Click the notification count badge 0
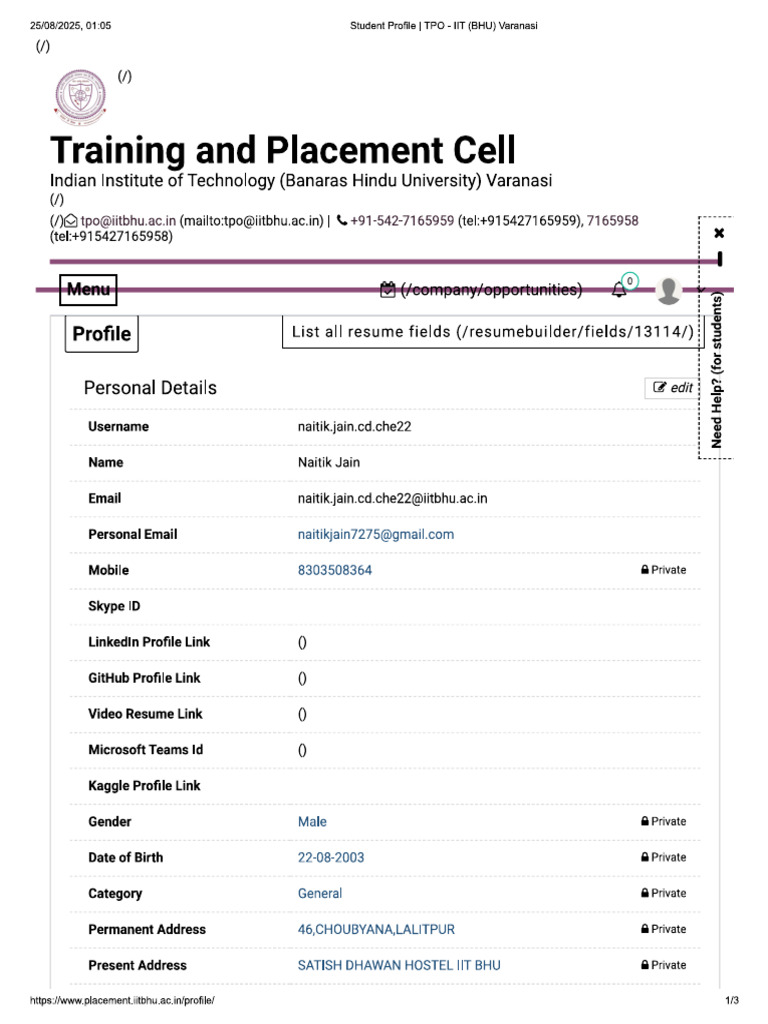This screenshot has width=768, height=1024. pos(630,281)
